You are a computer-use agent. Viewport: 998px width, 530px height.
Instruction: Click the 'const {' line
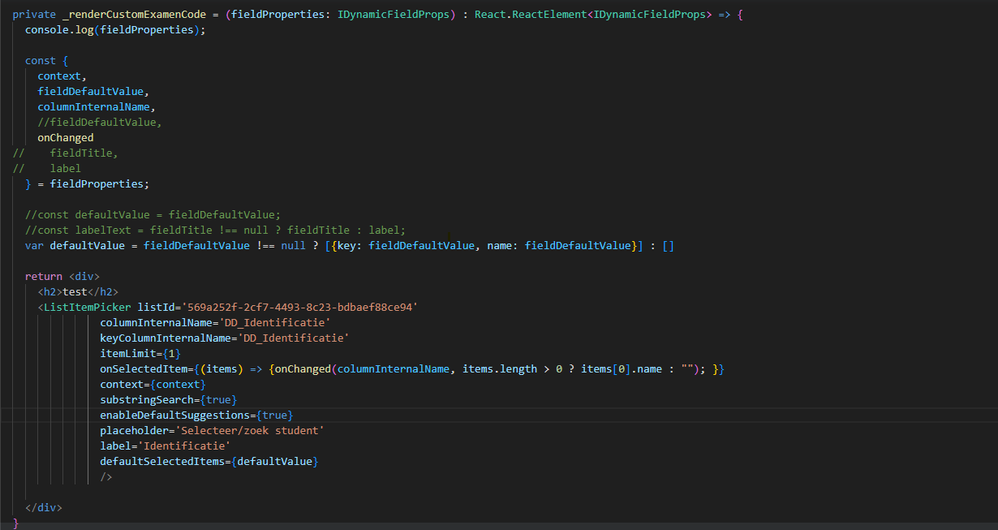(x=46, y=60)
